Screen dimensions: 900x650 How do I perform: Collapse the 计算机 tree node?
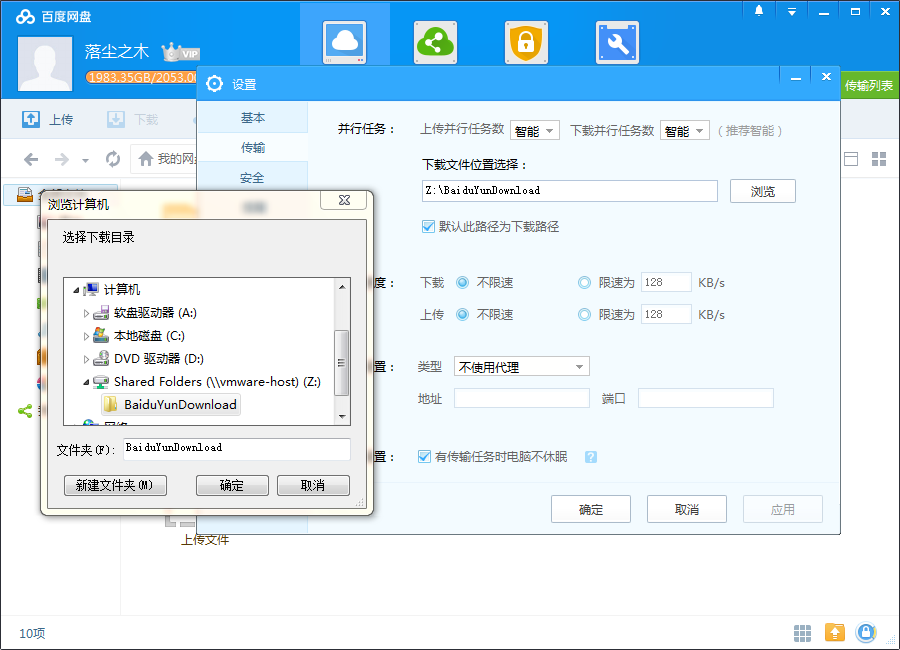coord(76,290)
